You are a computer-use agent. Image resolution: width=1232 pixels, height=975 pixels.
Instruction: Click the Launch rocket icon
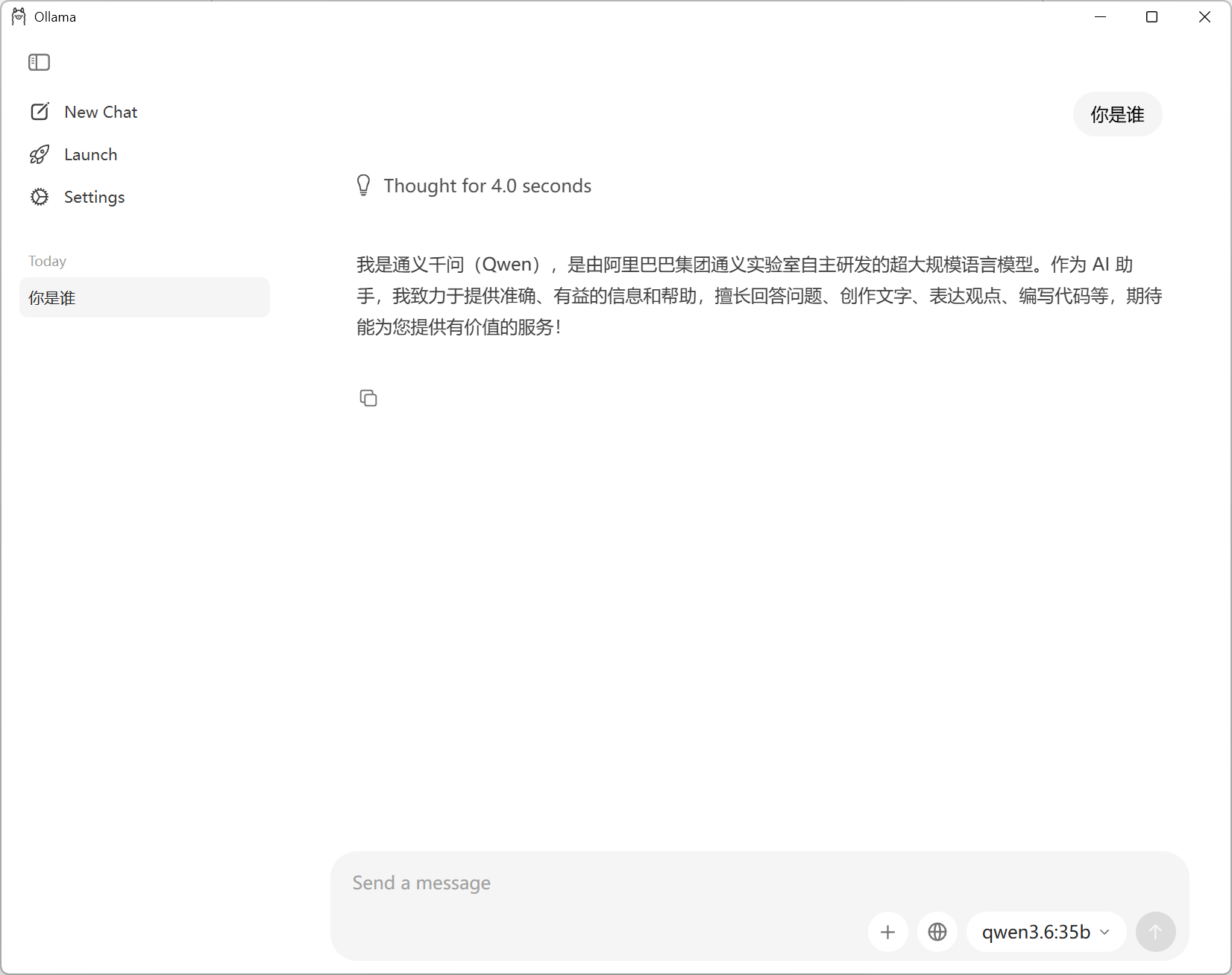pyautogui.click(x=40, y=154)
